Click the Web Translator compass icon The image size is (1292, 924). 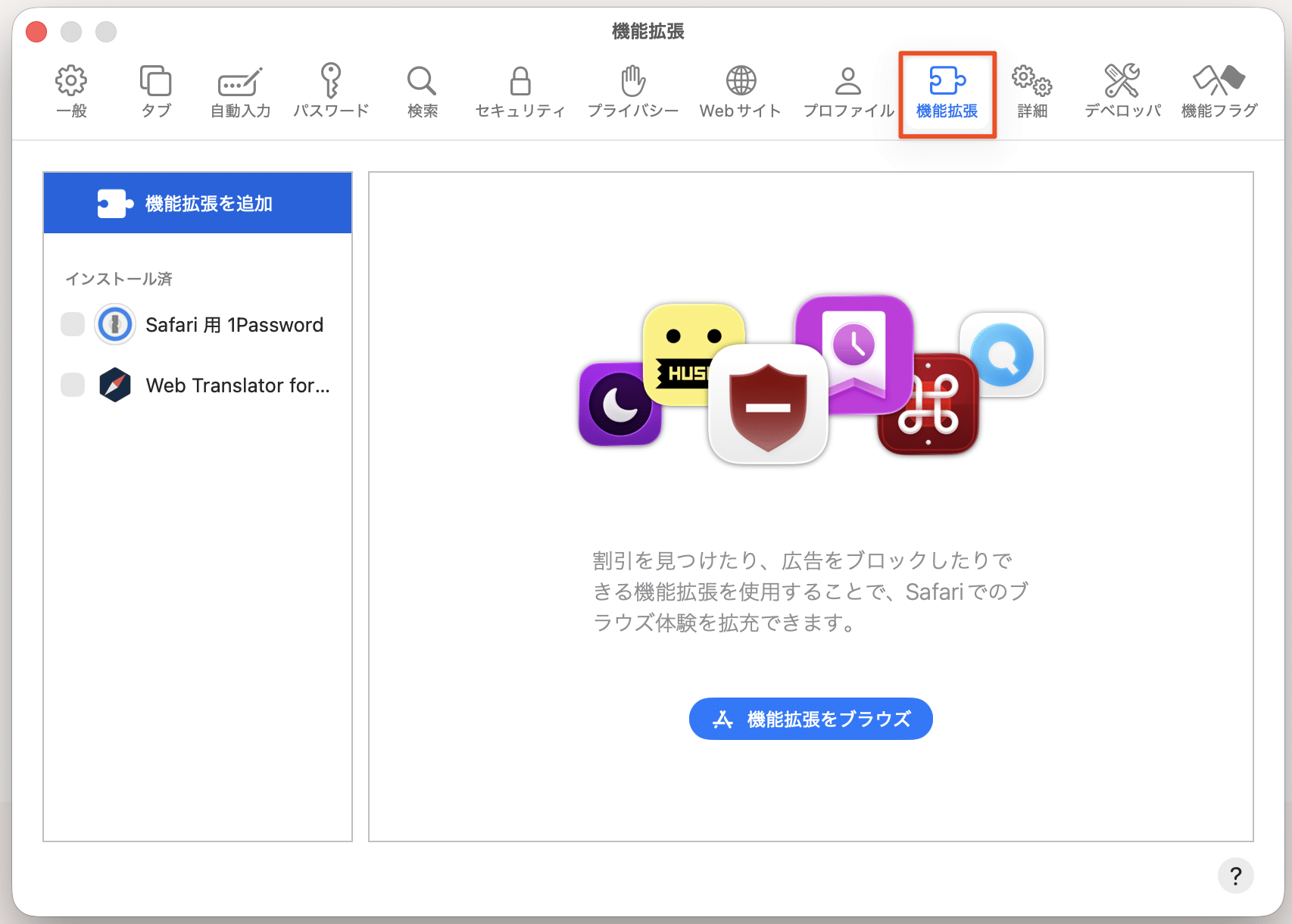[x=115, y=385]
